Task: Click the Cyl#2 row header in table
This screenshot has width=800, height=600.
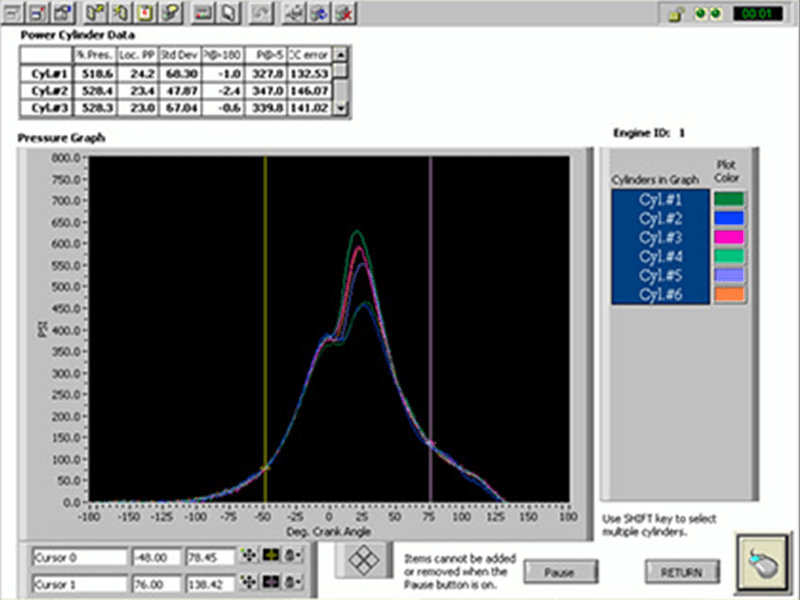Action: 46,91
